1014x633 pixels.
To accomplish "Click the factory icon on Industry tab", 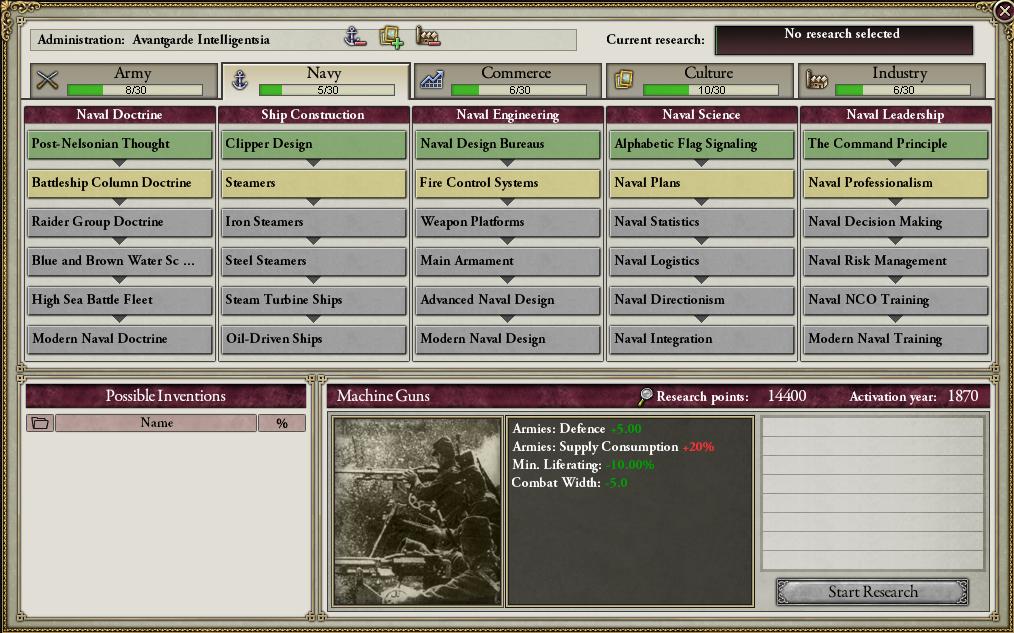I will [817, 80].
